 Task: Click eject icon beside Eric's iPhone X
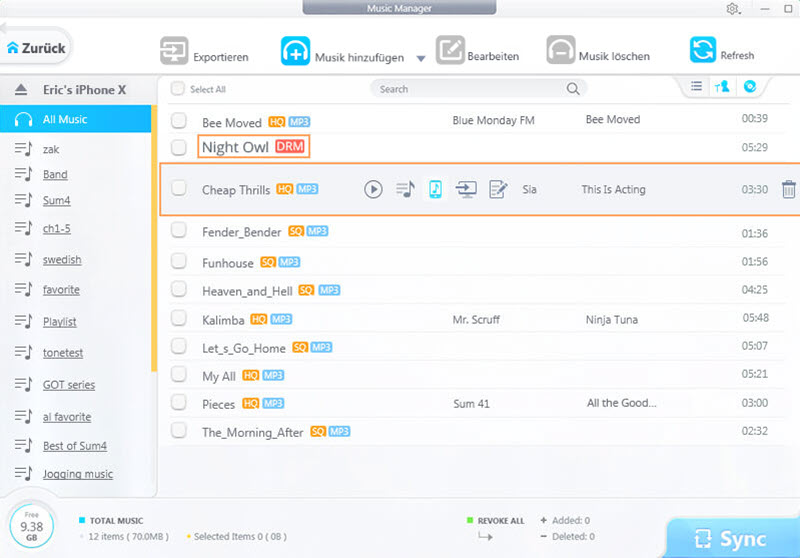20,90
